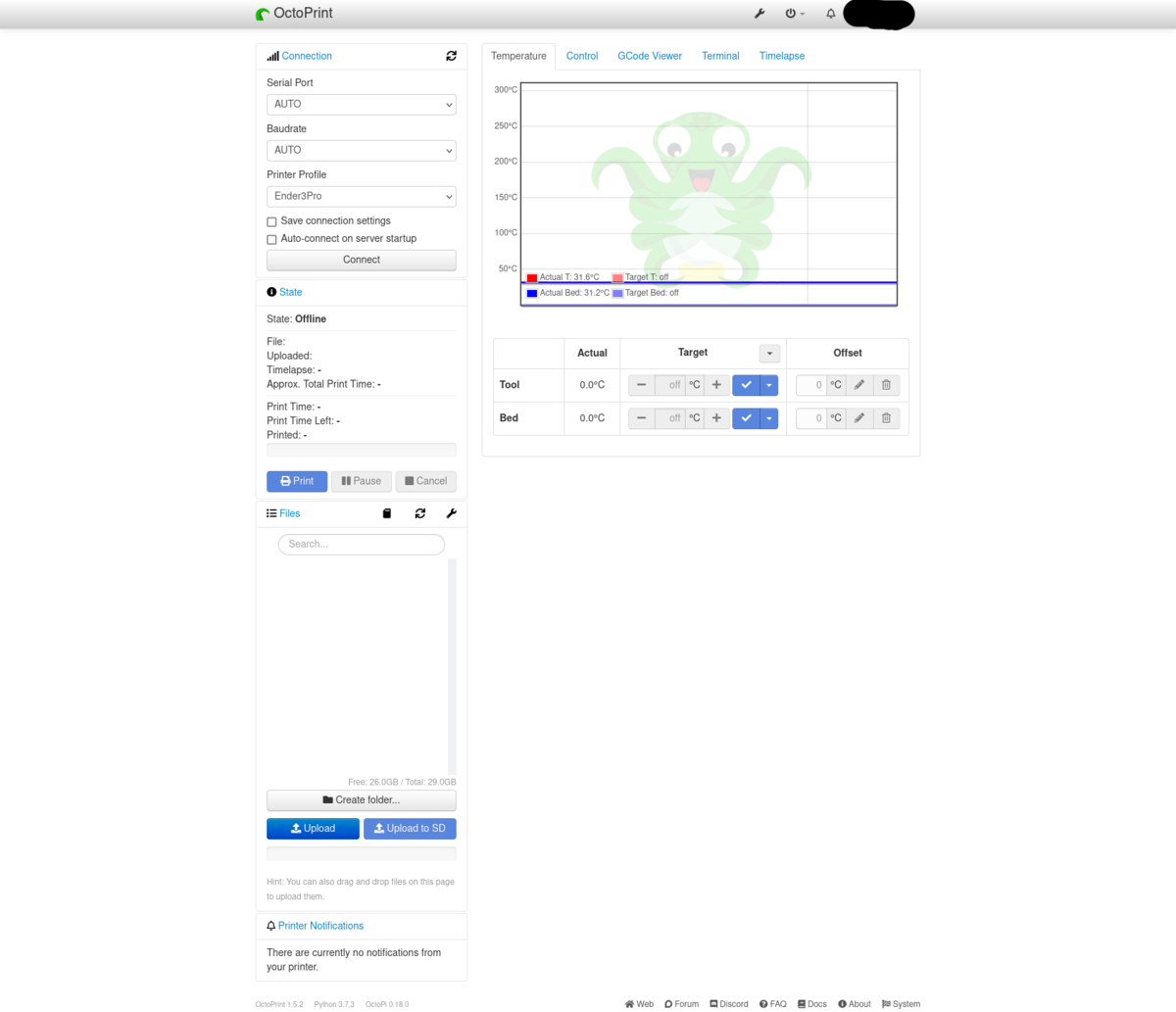This screenshot has width=1176, height=1012.
Task: Switch to the Temperature tab
Action: point(518,56)
